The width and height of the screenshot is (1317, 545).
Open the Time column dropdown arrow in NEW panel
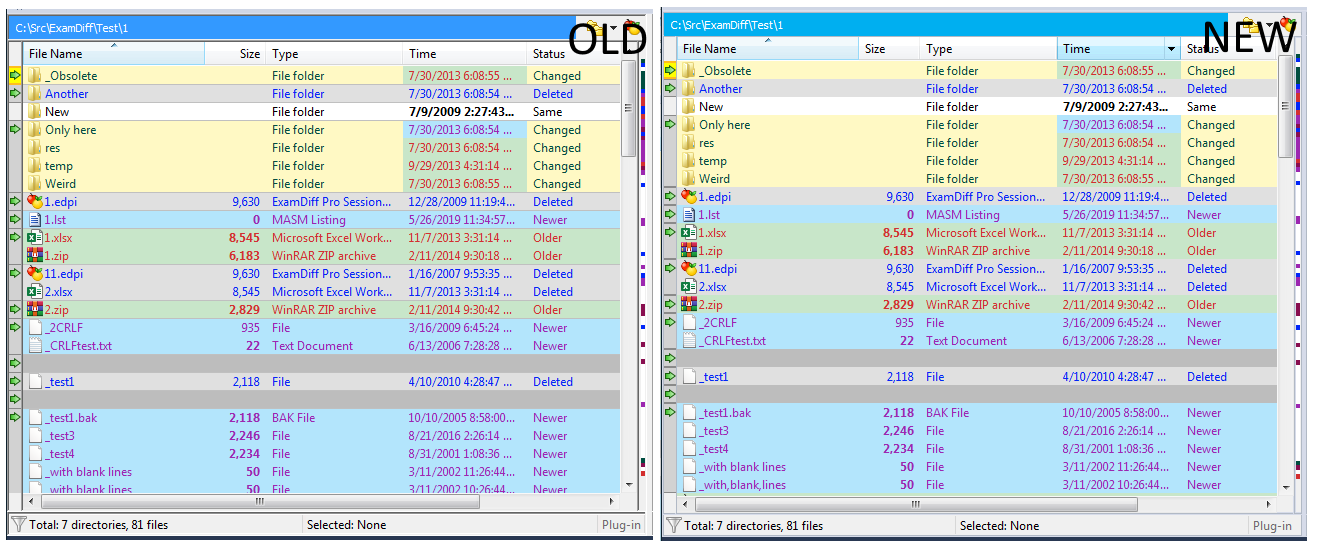tap(1172, 49)
